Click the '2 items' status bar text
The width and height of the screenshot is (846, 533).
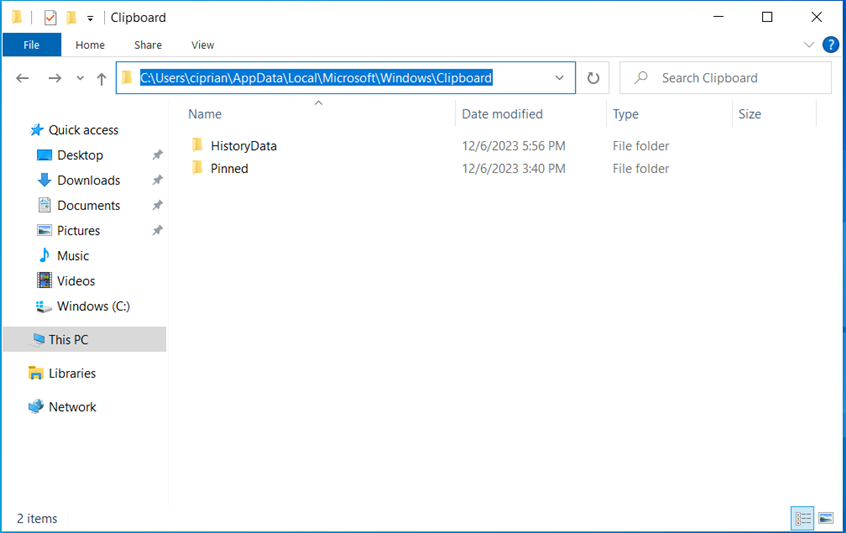(37, 518)
